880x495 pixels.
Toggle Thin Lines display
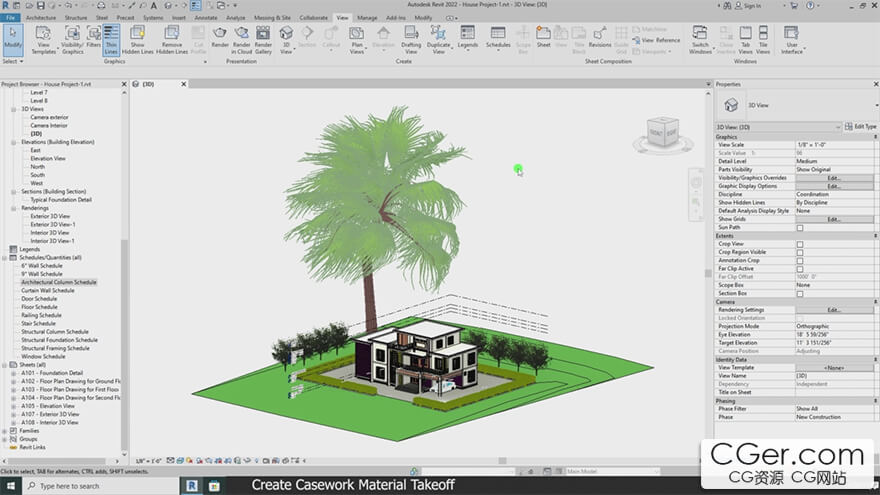tap(111, 39)
